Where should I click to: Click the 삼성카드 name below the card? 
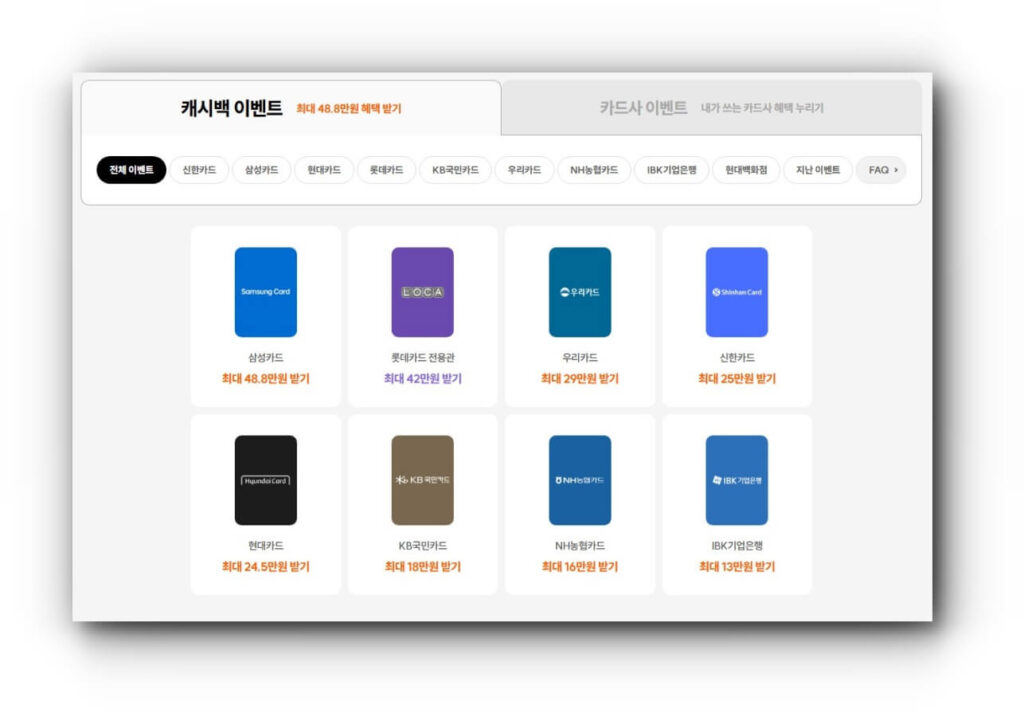coord(266,358)
